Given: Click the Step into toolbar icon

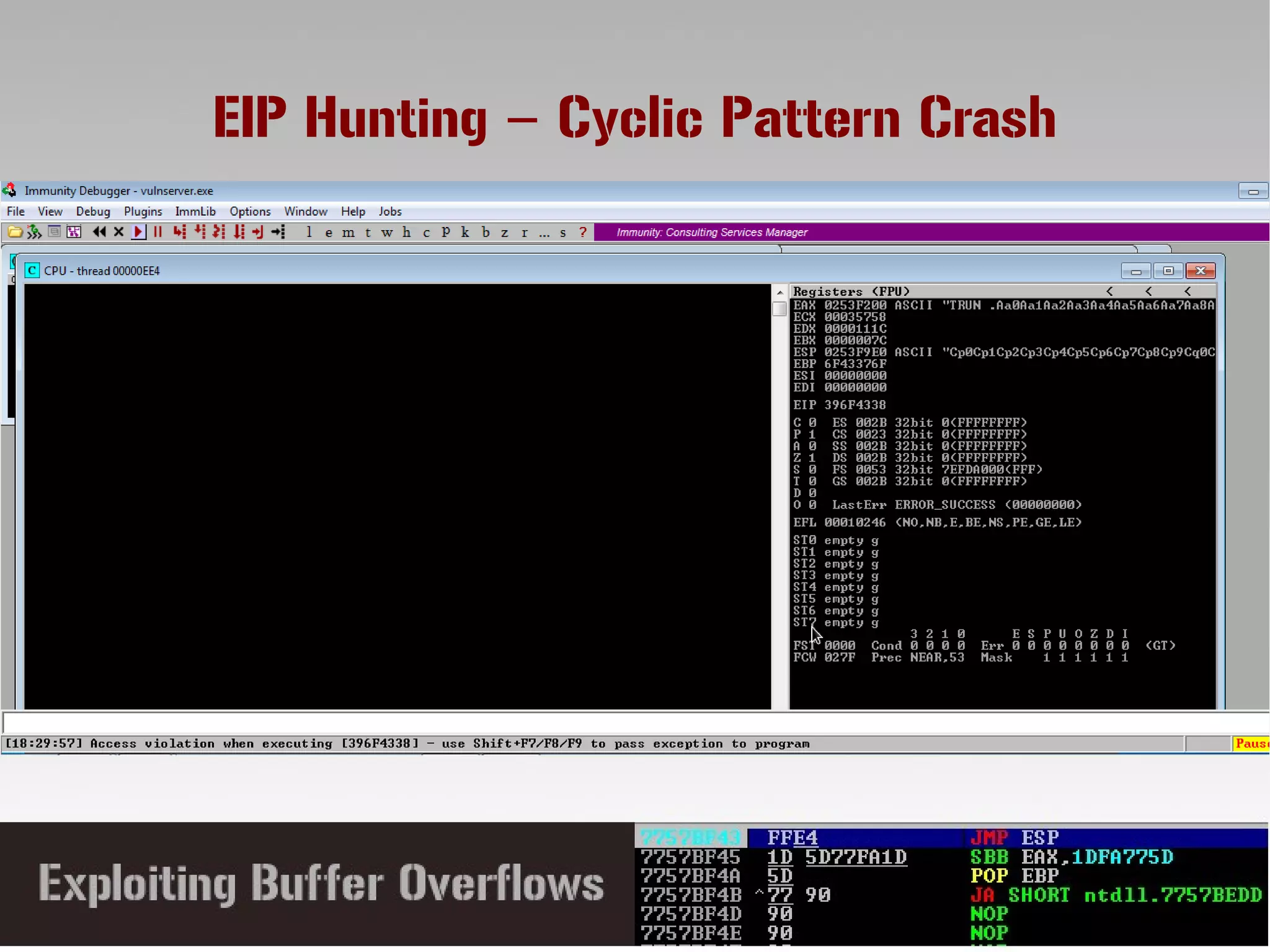Looking at the screenshot, I should (180, 233).
